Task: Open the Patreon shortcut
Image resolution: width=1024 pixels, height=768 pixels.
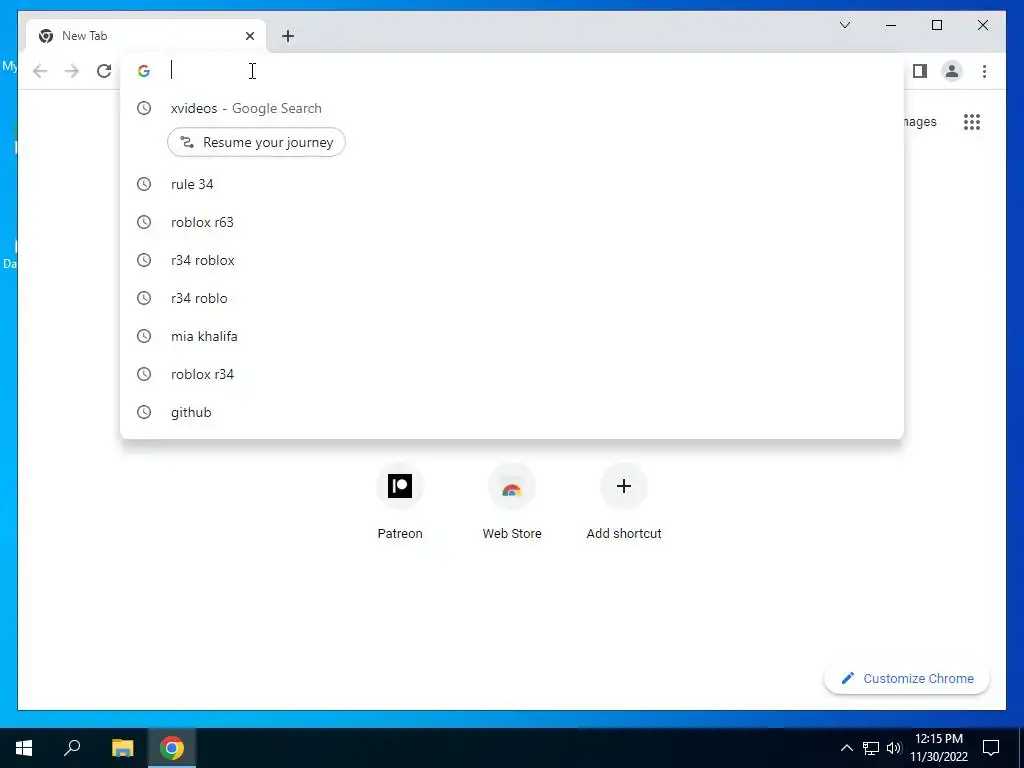Action: tap(400, 502)
